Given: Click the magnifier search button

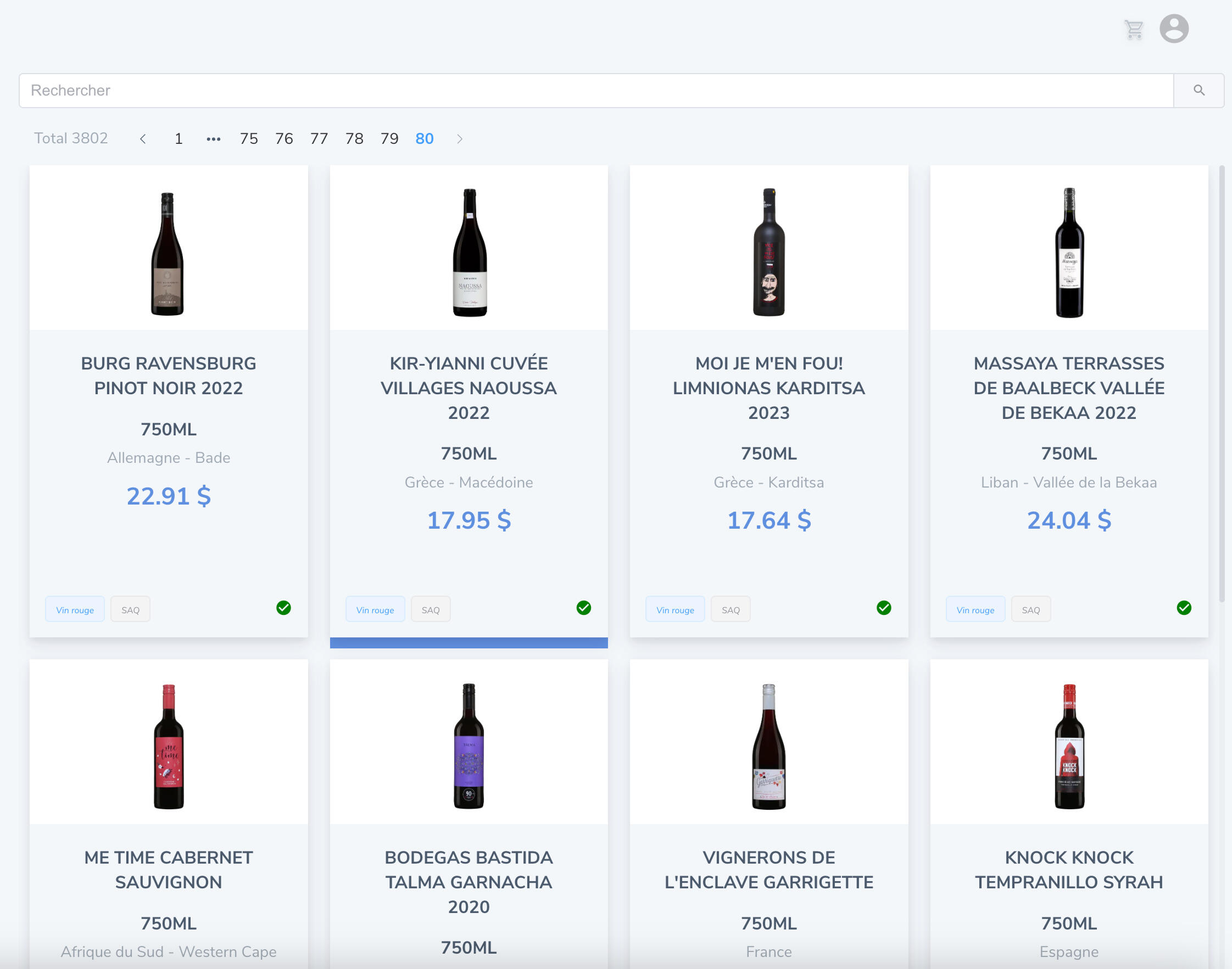Looking at the screenshot, I should click(x=1198, y=90).
